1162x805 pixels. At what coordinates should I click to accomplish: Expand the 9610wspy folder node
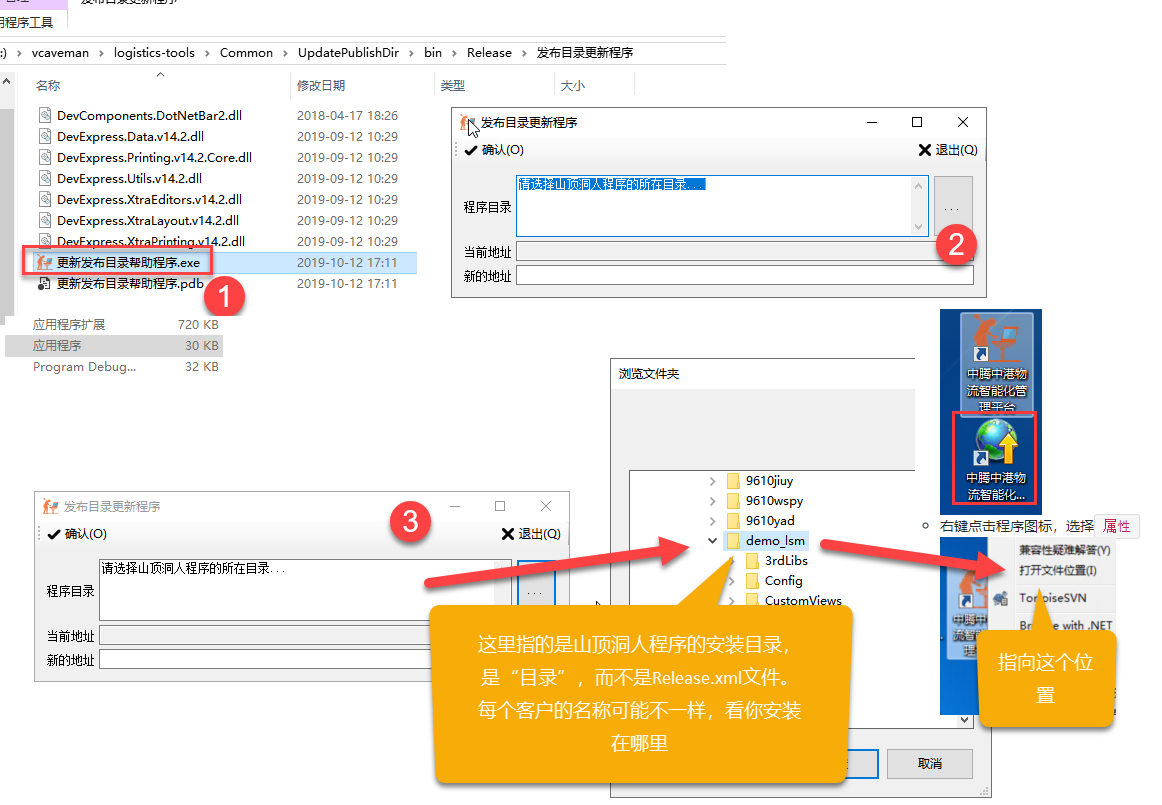(x=712, y=501)
